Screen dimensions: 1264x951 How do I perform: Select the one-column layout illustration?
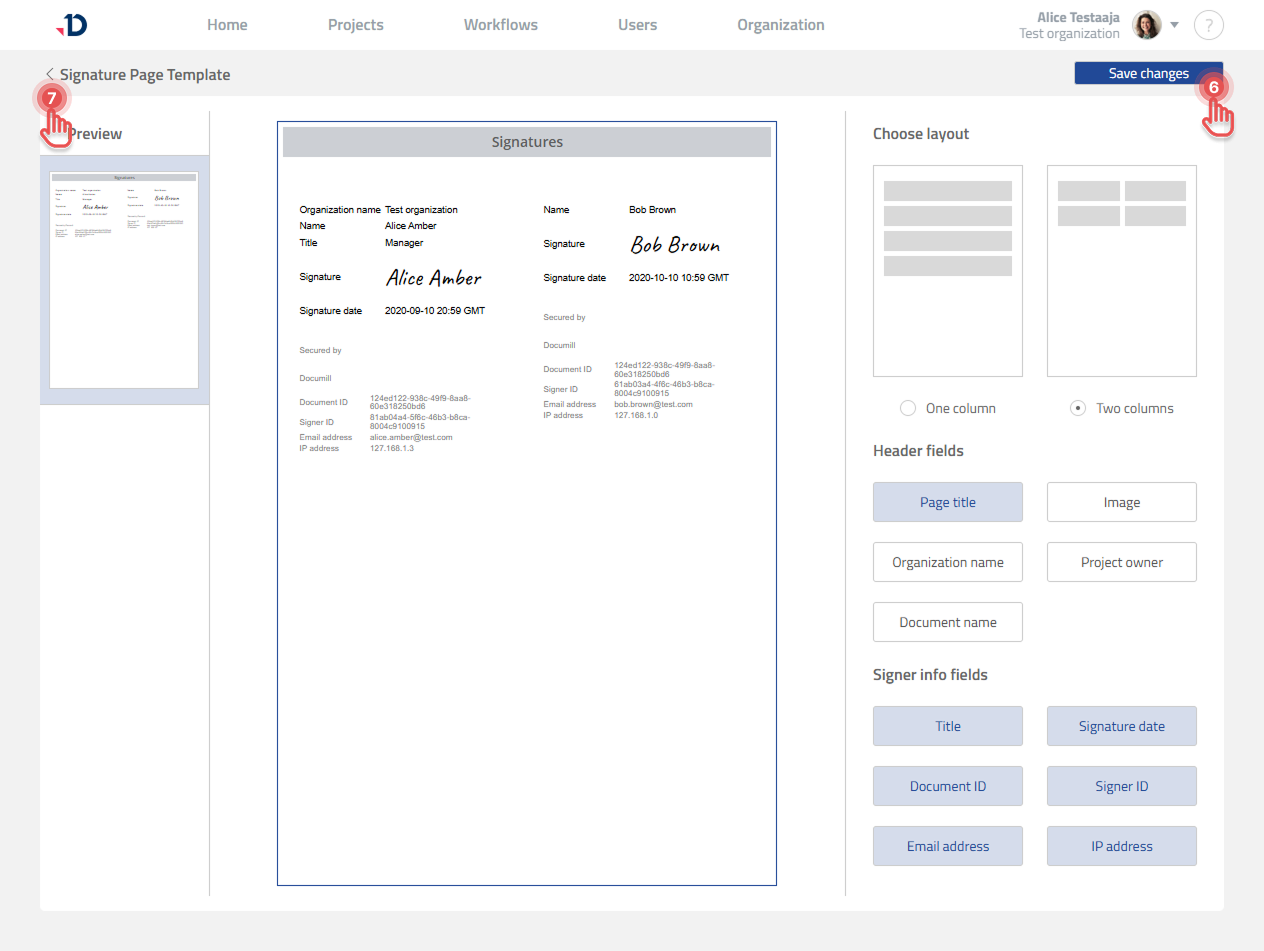pyautogui.click(x=947, y=270)
